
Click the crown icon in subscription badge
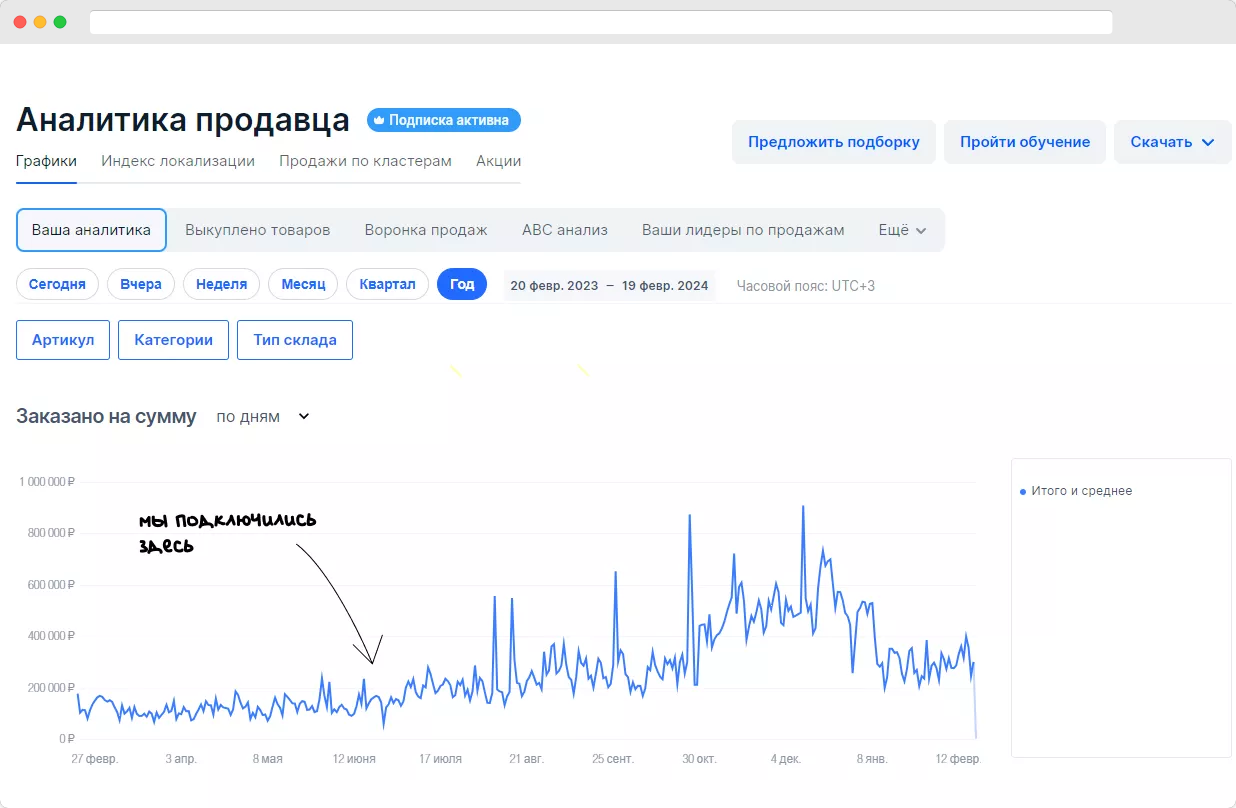tap(379, 120)
